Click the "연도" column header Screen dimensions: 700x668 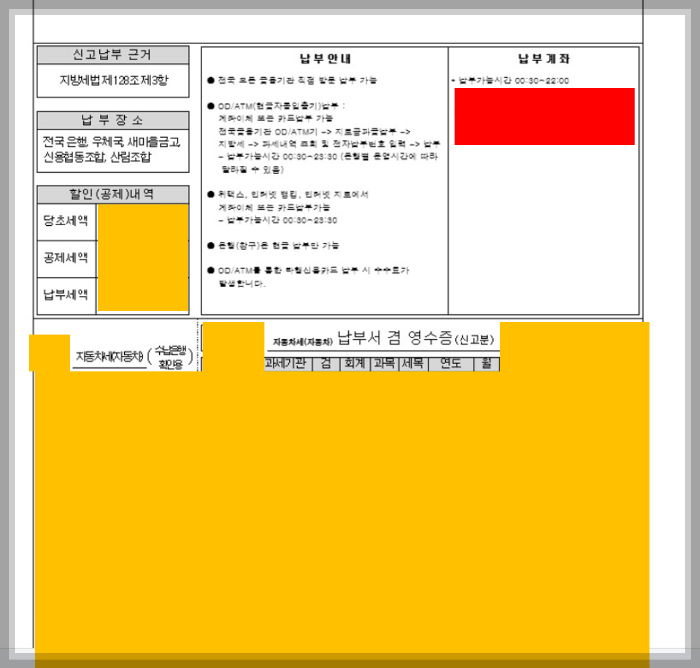click(x=450, y=364)
